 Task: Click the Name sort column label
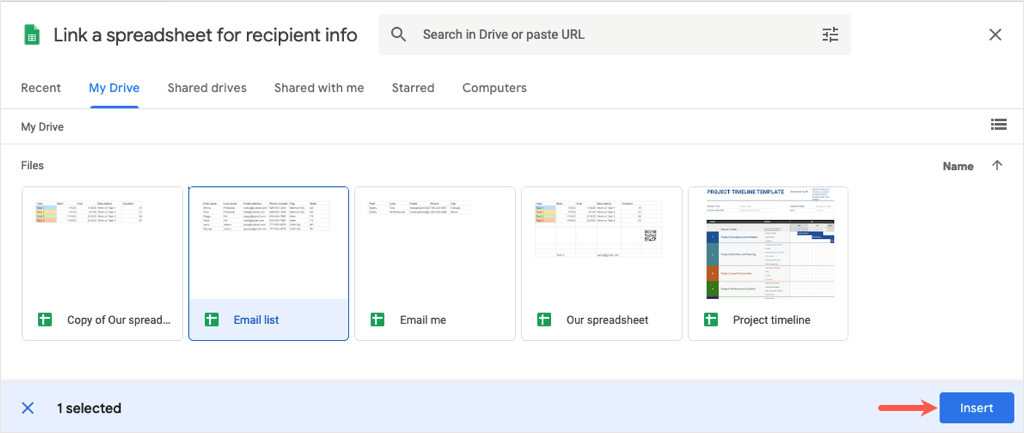(x=958, y=166)
